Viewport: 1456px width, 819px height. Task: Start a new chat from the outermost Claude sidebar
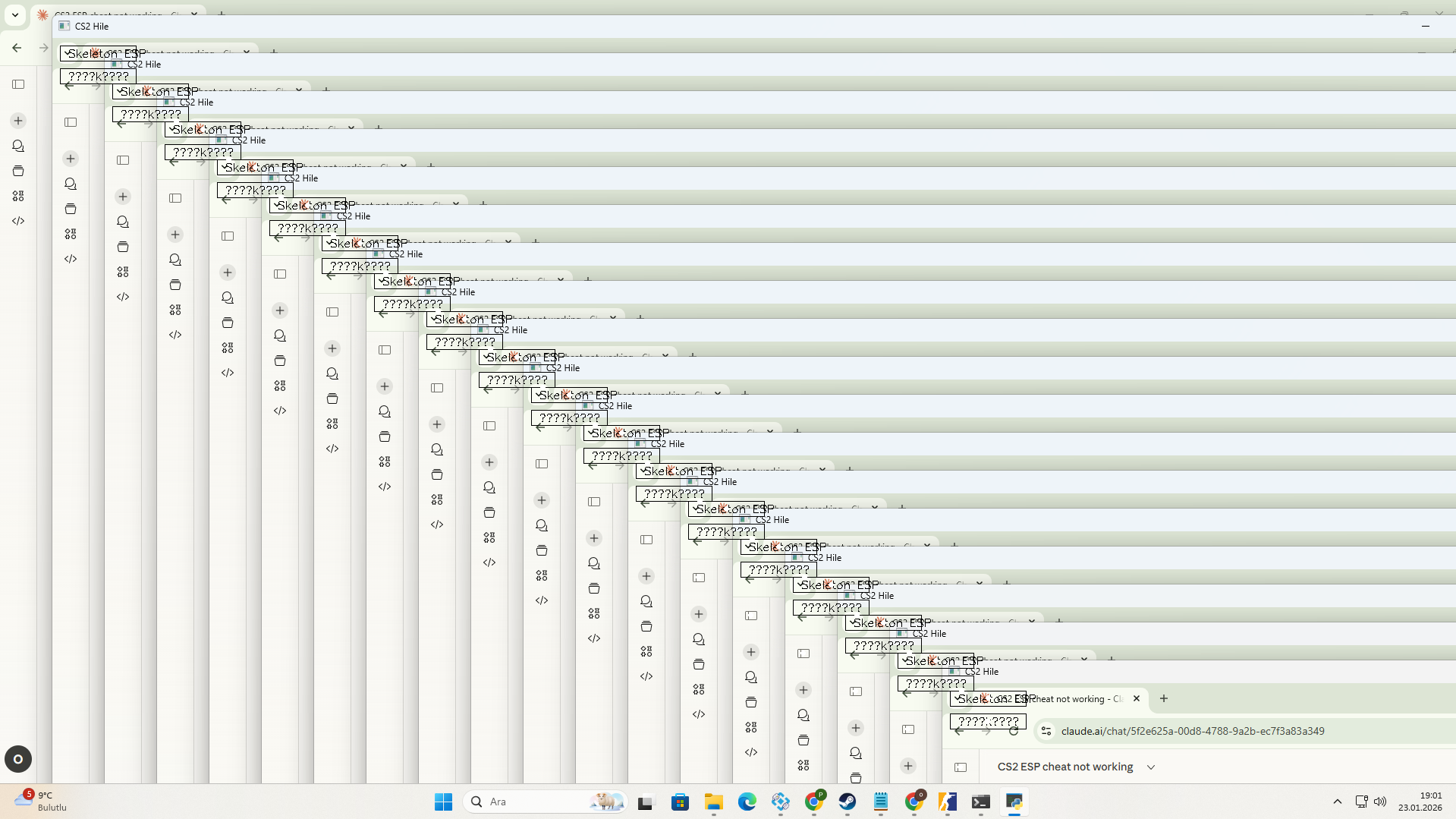[18, 121]
